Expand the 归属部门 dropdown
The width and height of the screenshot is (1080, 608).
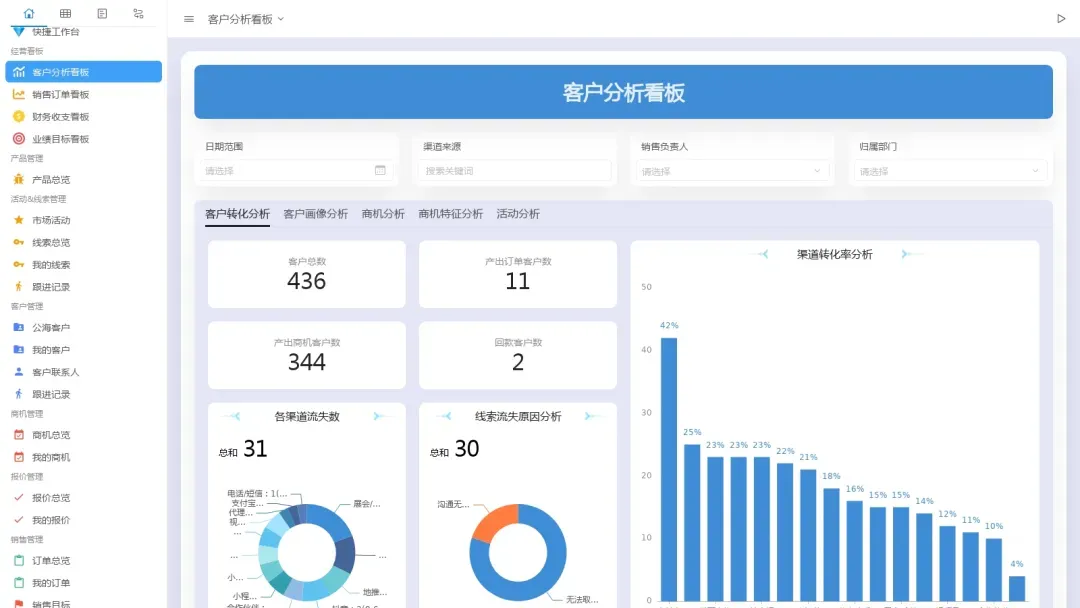950,171
